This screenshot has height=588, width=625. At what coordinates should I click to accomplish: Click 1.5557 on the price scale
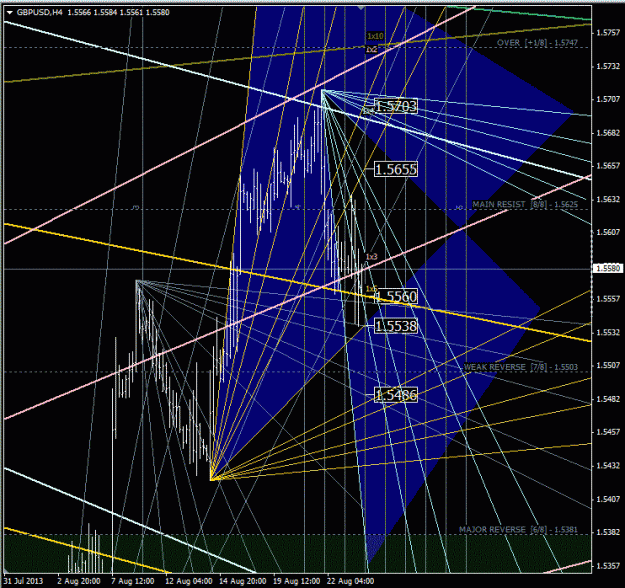(608, 299)
